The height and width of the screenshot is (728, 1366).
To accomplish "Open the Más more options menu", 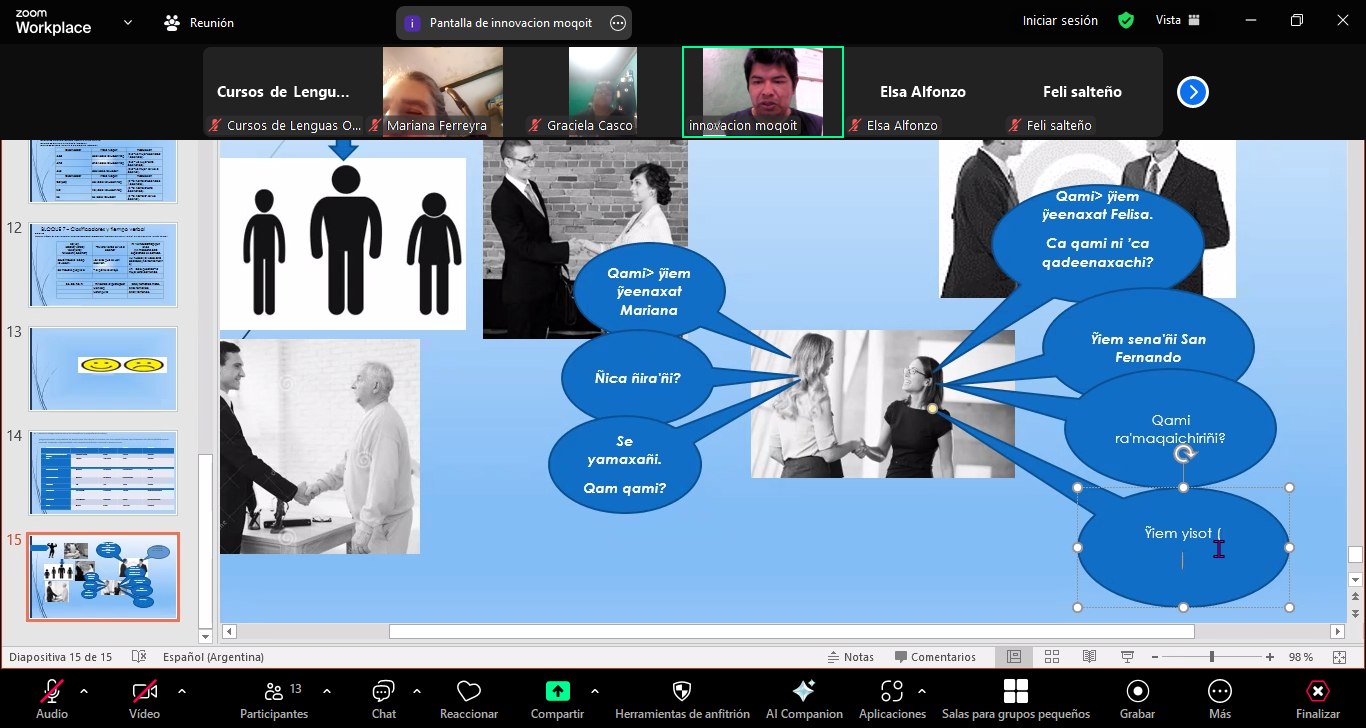I will 1219,692.
